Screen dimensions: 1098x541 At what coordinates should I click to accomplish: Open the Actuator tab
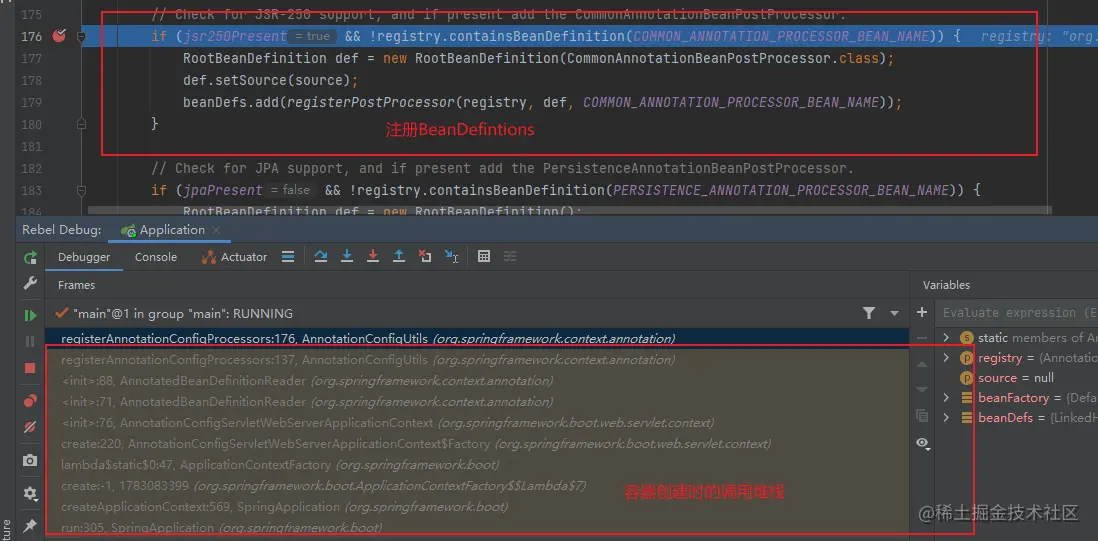[235, 257]
